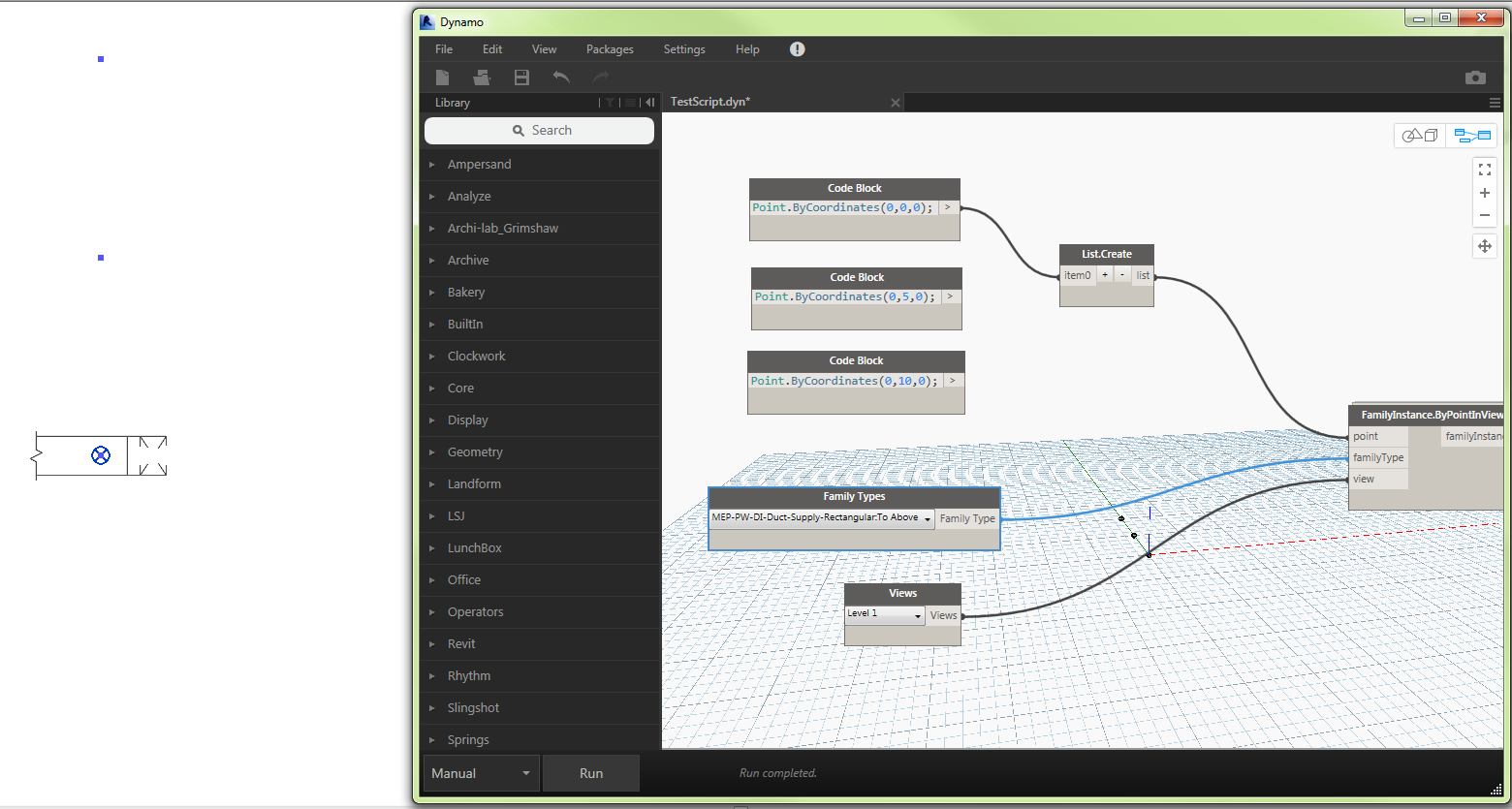Filter the library with the funnel icon
The width and height of the screenshot is (1512, 809).
(x=610, y=103)
